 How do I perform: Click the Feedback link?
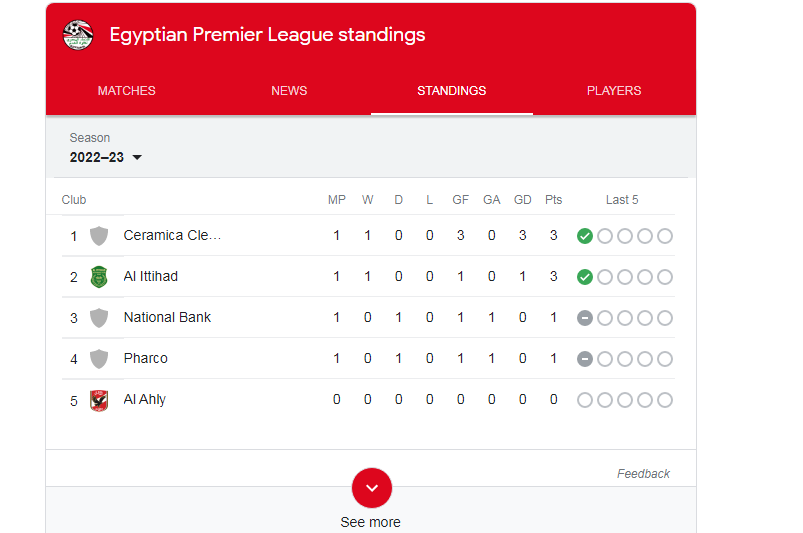[643, 474]
